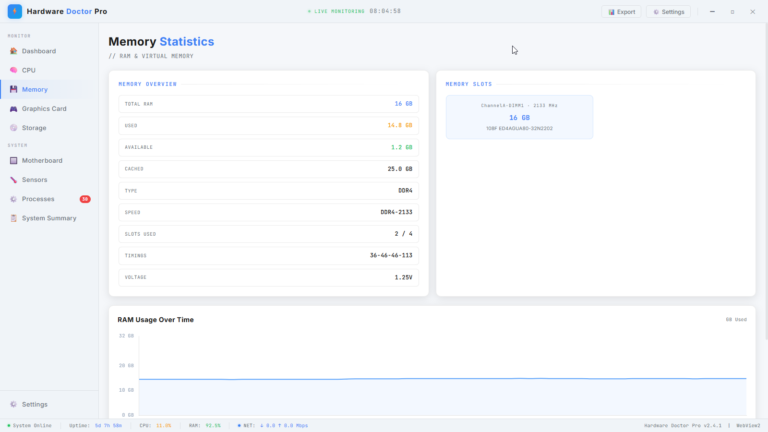Click the Hardware Doctor Pro version text
This screenshot has width=768, height=432.
click(x=683, y=426)
